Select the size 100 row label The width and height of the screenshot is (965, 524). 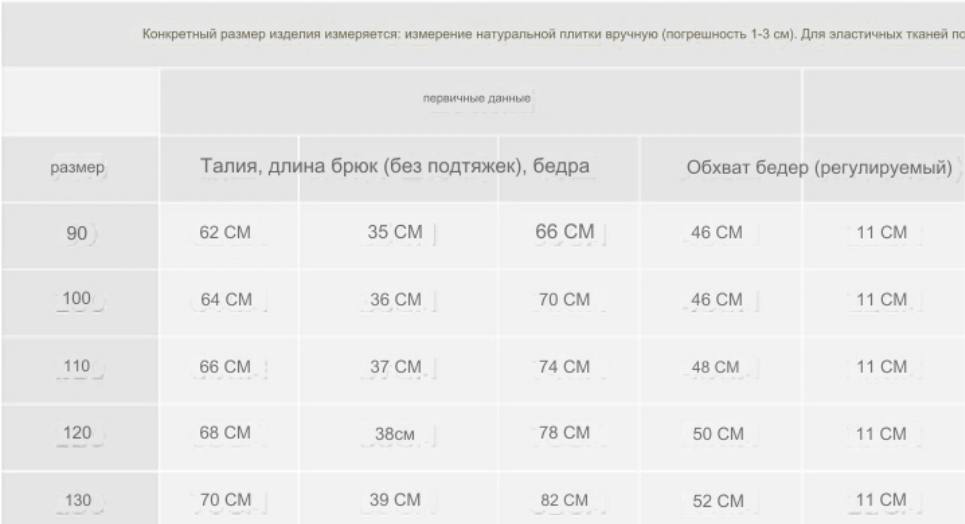pyautogui.click(x=77, y=299)
